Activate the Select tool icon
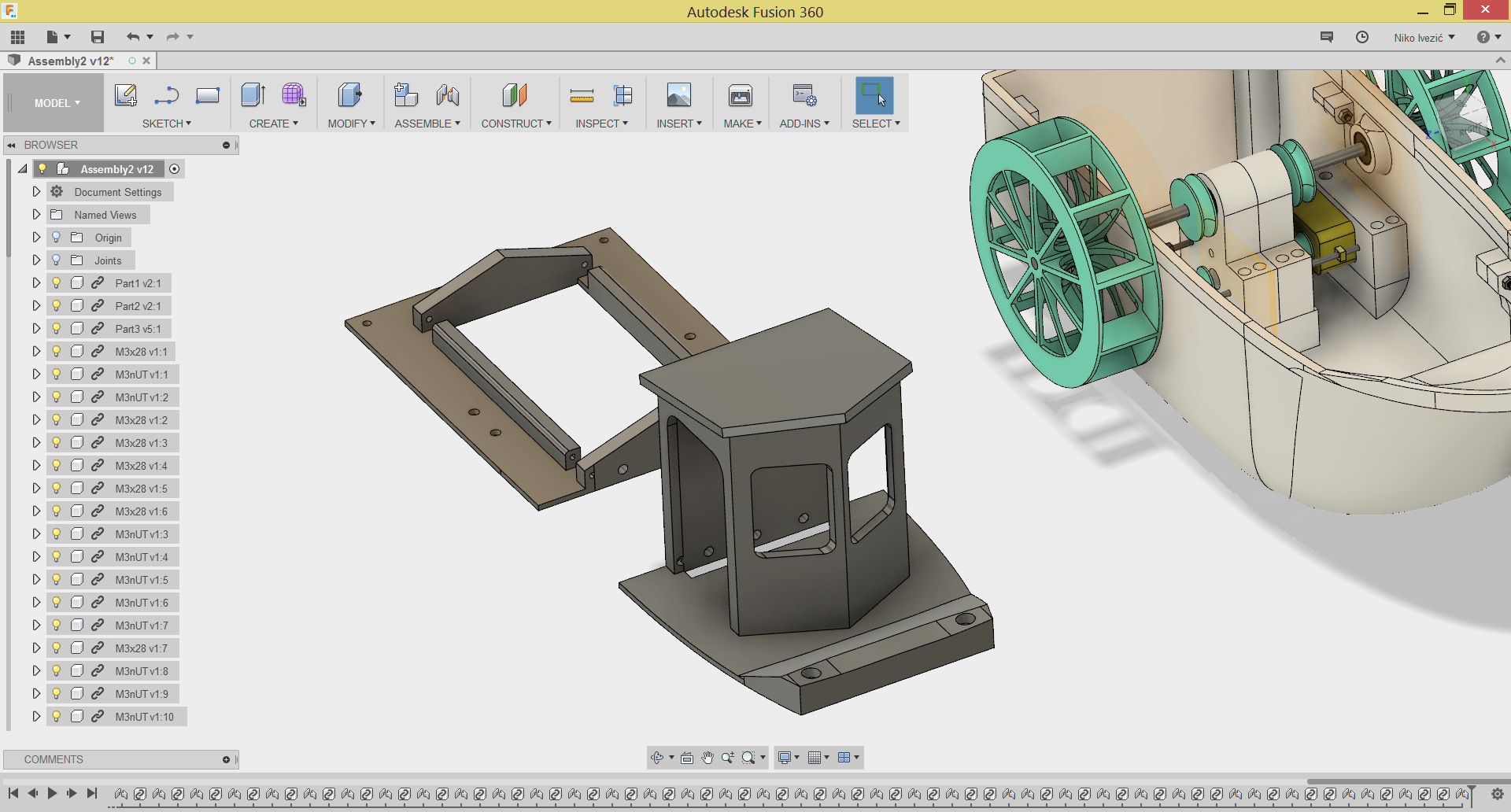1511x812 pixels. (x=874, y=95)
